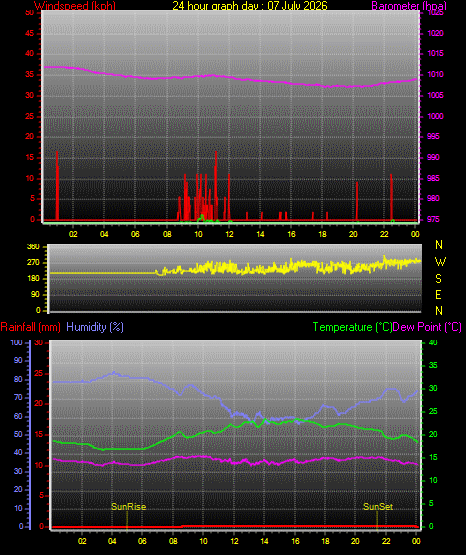Click the SunSet marker label

[x=378, y=507]
